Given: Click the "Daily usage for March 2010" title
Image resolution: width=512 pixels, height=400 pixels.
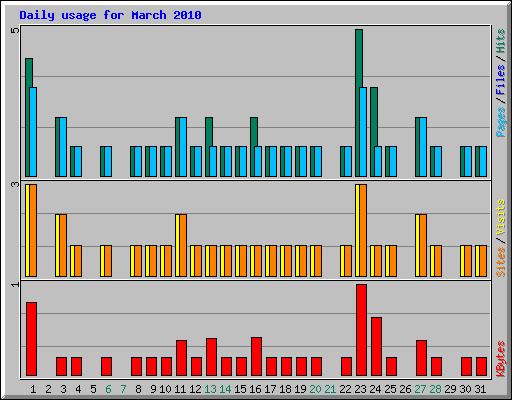Looking at the screenshot, I should 110,16.
